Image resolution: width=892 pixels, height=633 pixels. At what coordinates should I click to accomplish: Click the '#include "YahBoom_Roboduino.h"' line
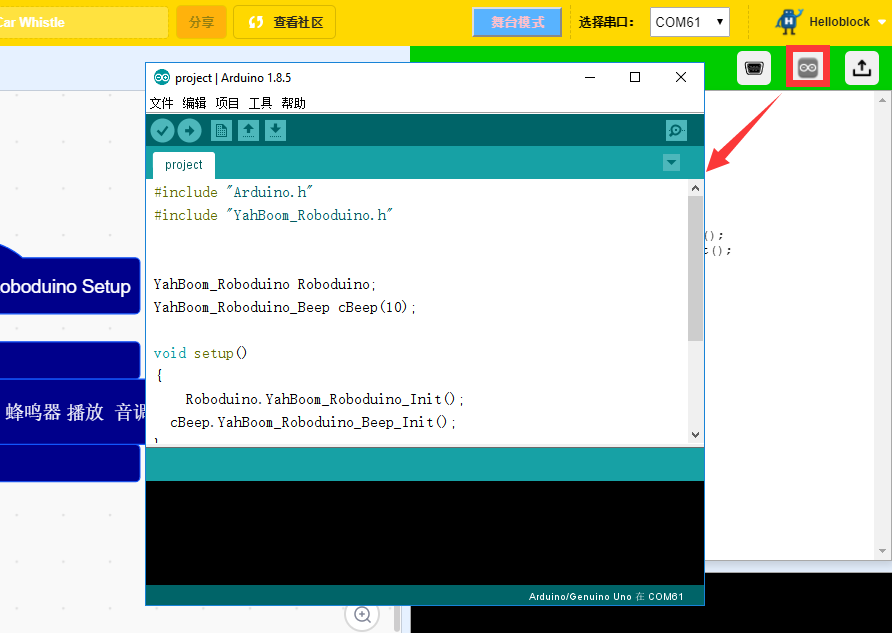coord(273,215)
